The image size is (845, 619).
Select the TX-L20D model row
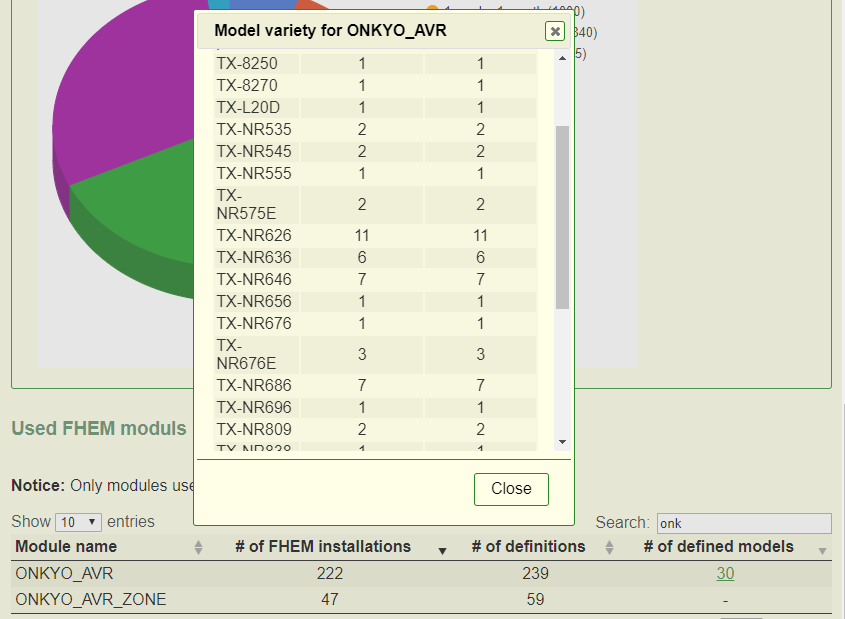(375, 108)
